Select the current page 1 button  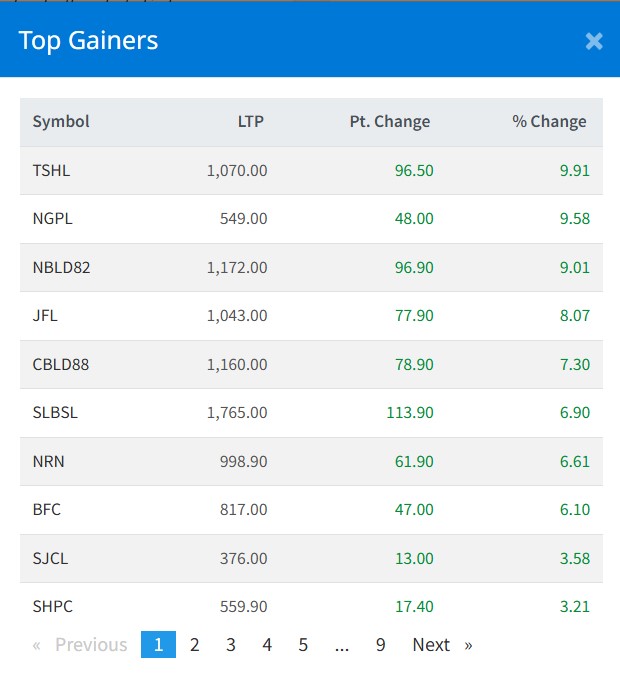(158, 645)
